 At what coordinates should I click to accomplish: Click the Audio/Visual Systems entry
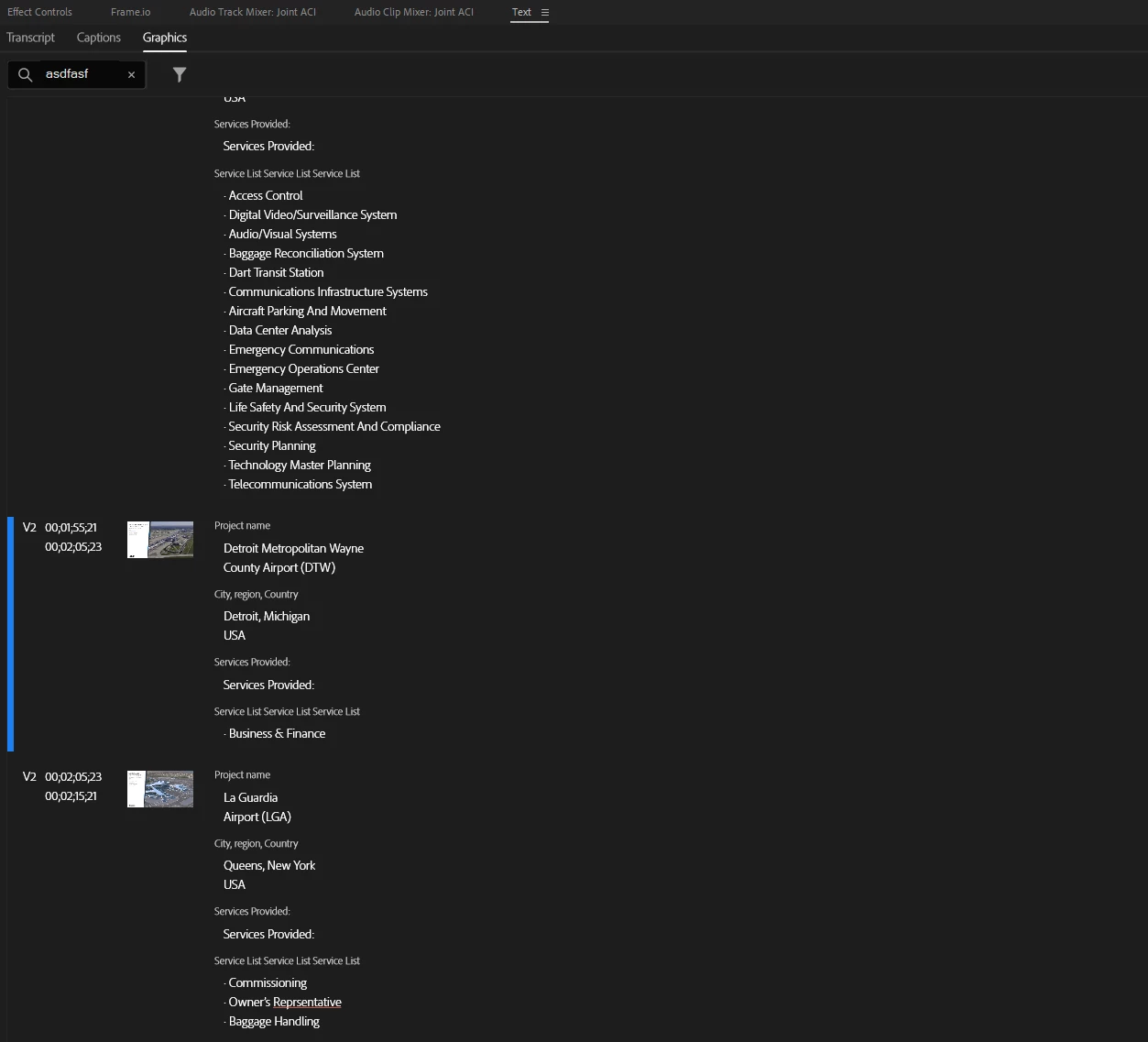click(x=282, y=234)
